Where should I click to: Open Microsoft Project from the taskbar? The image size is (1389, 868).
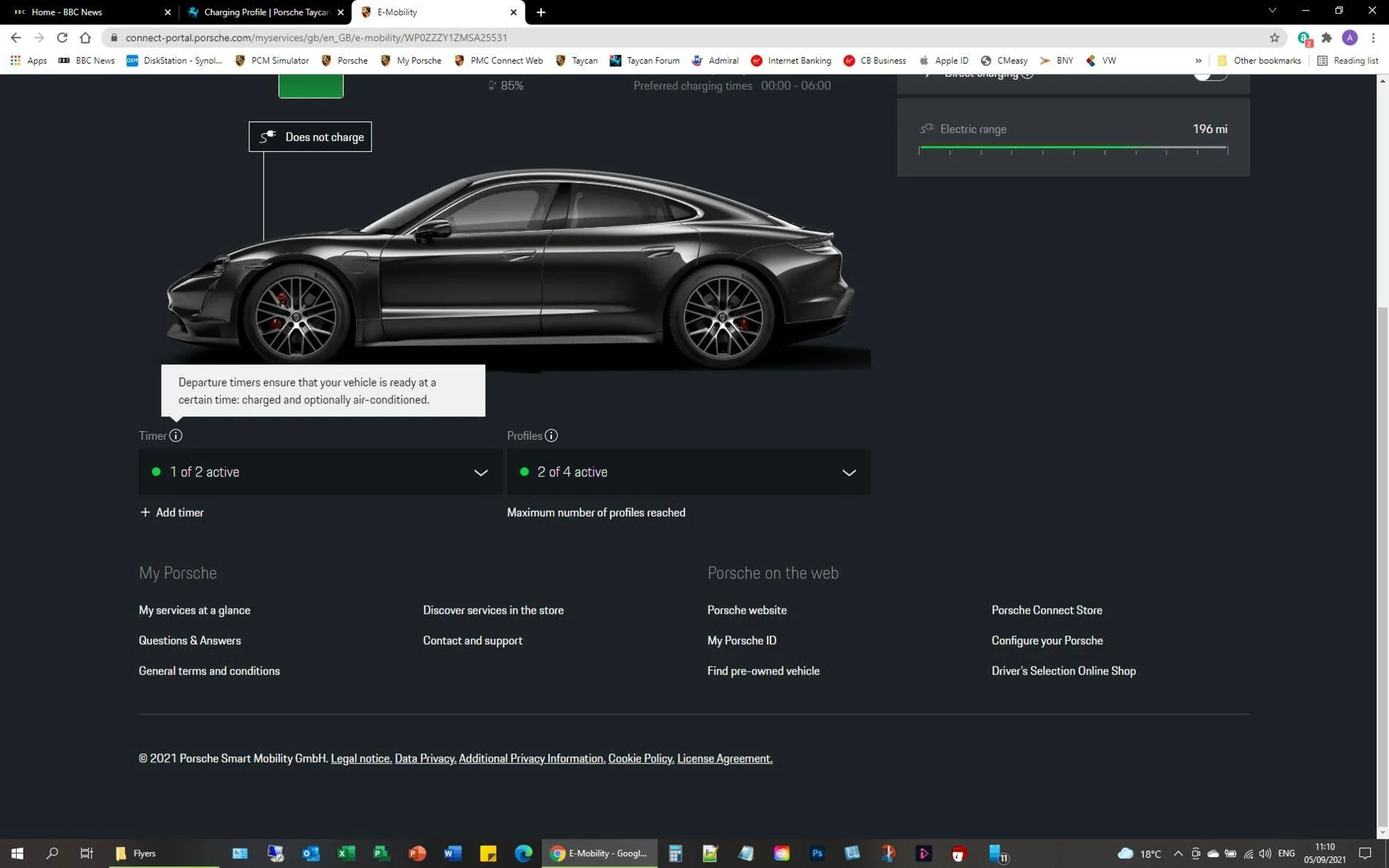[x=382, y=853]
